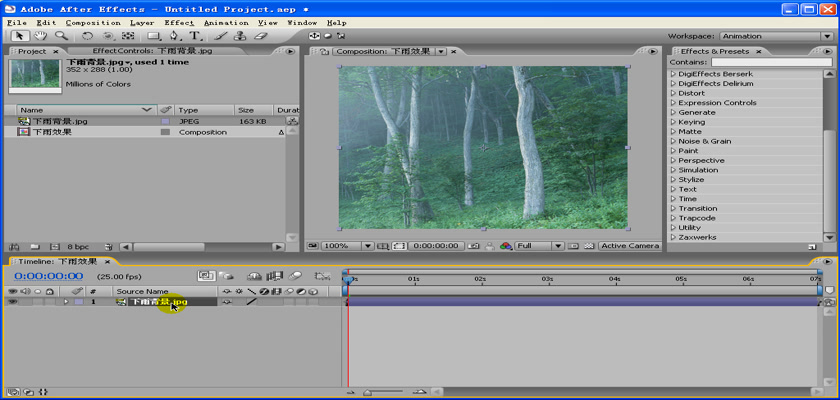
Task: Open the Composition menu
Action: coord(93,22)
